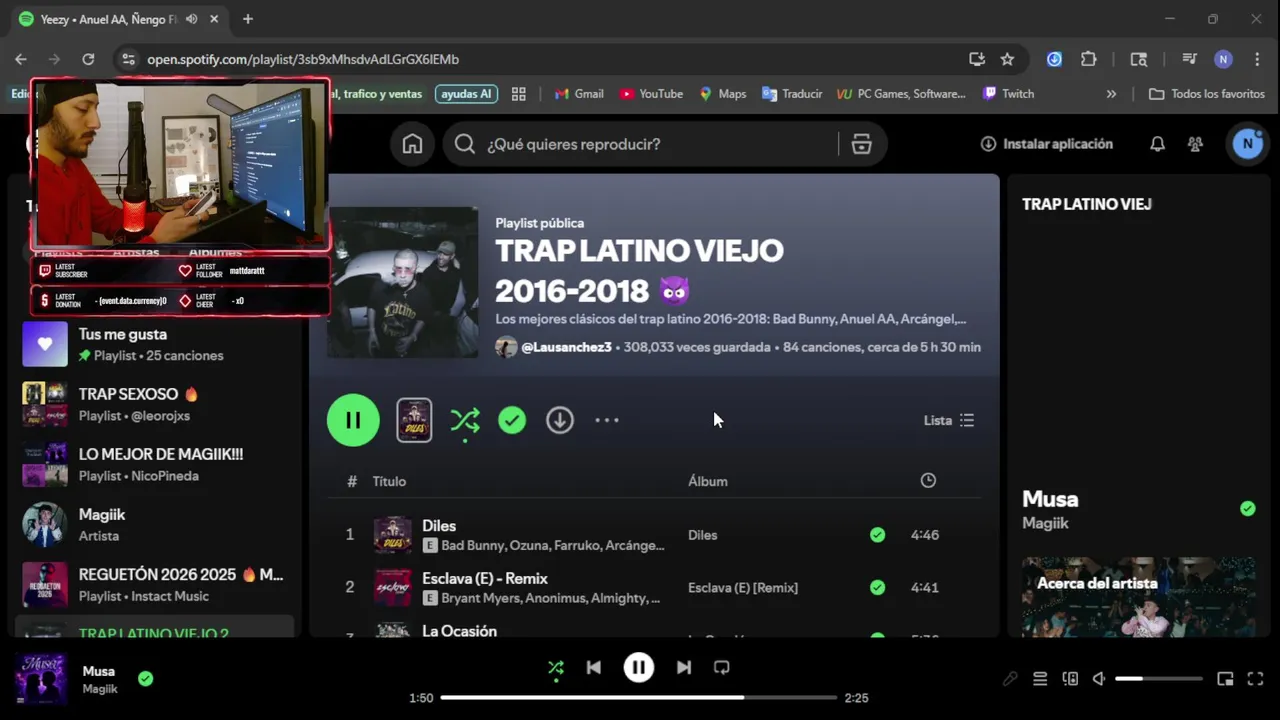Expand hidden bookmarks chevron

point(1111,94)
